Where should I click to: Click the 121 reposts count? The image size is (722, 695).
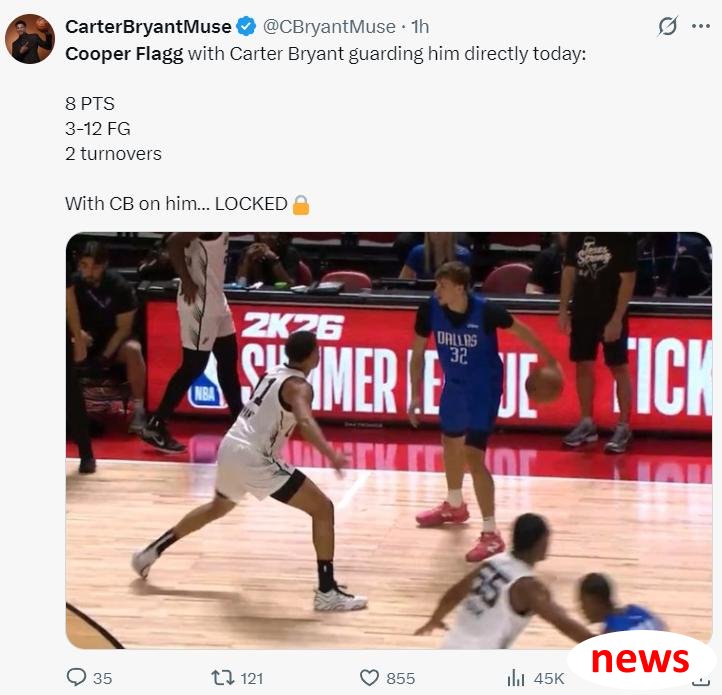coord(252,678)
